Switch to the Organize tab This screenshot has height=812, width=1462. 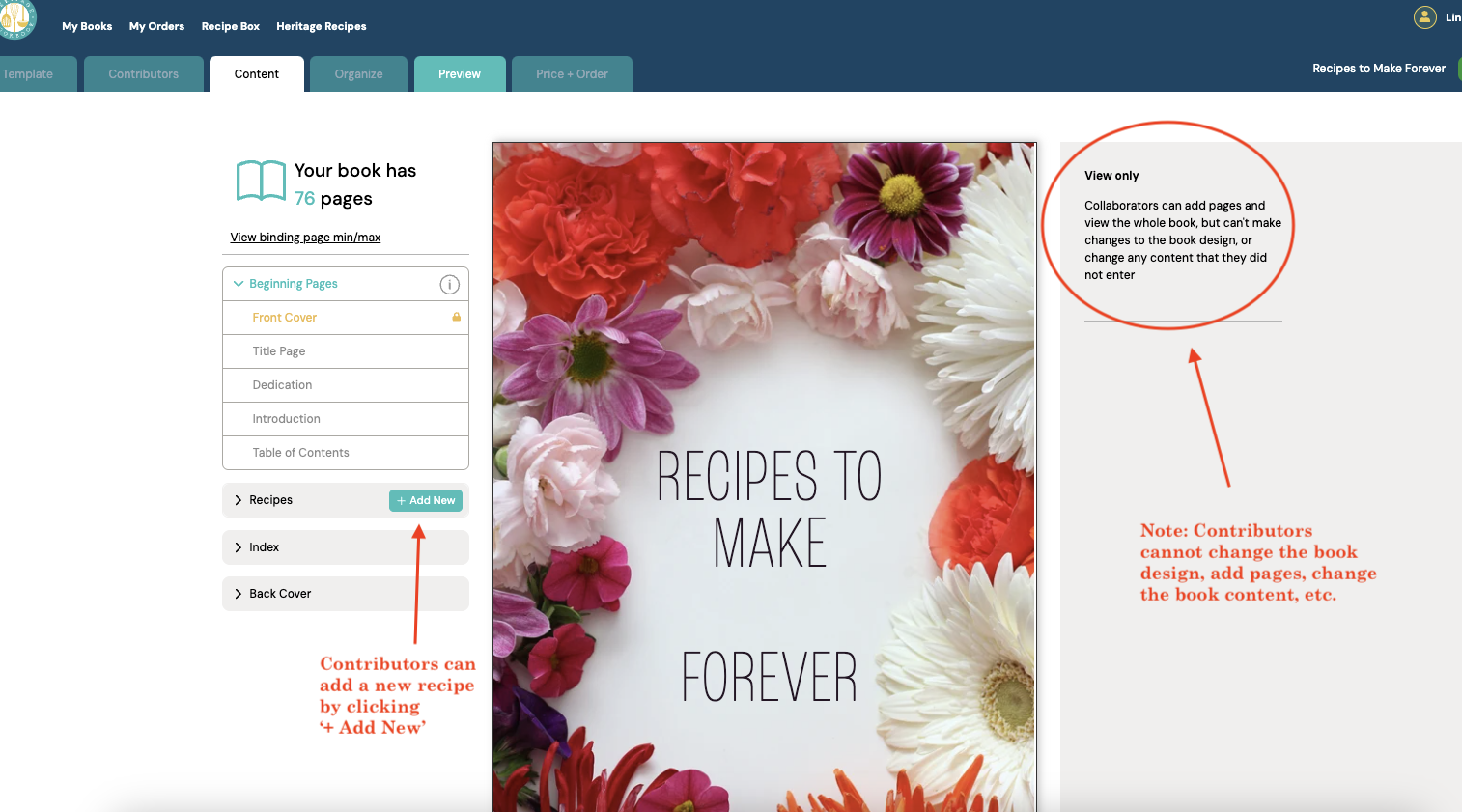(358, 73)
